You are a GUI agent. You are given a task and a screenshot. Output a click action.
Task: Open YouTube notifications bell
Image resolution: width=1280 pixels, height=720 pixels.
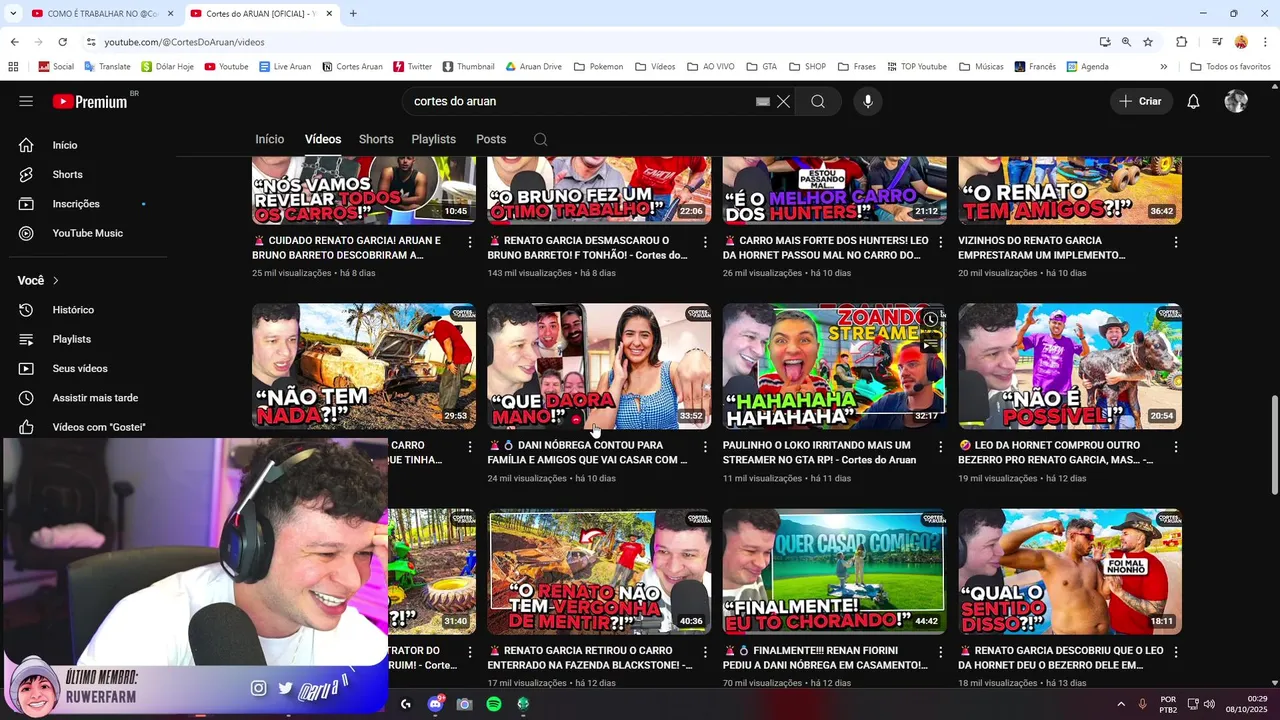1193,101
